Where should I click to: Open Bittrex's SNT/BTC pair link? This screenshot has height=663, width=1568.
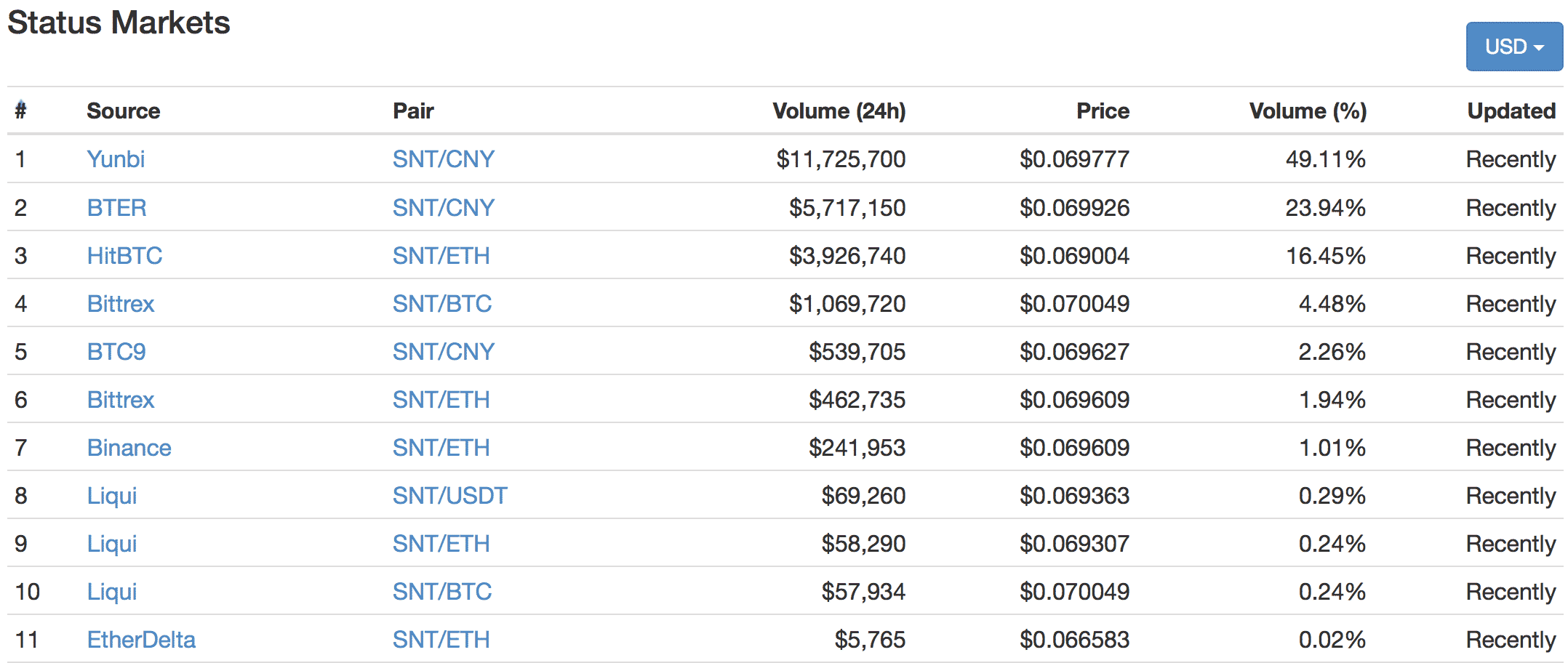442,303
